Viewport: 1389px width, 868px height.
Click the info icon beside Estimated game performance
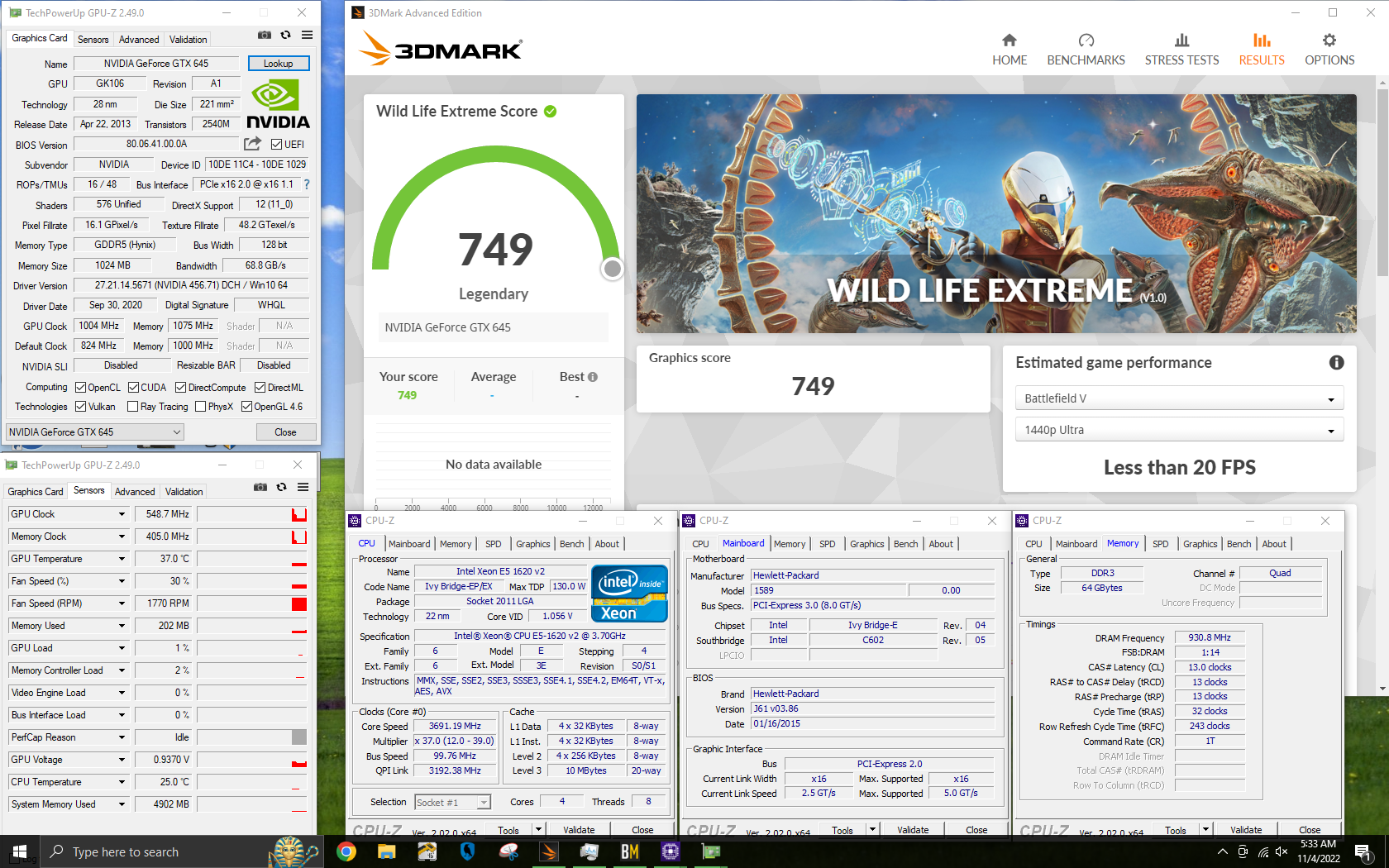tap(1336, 363)
